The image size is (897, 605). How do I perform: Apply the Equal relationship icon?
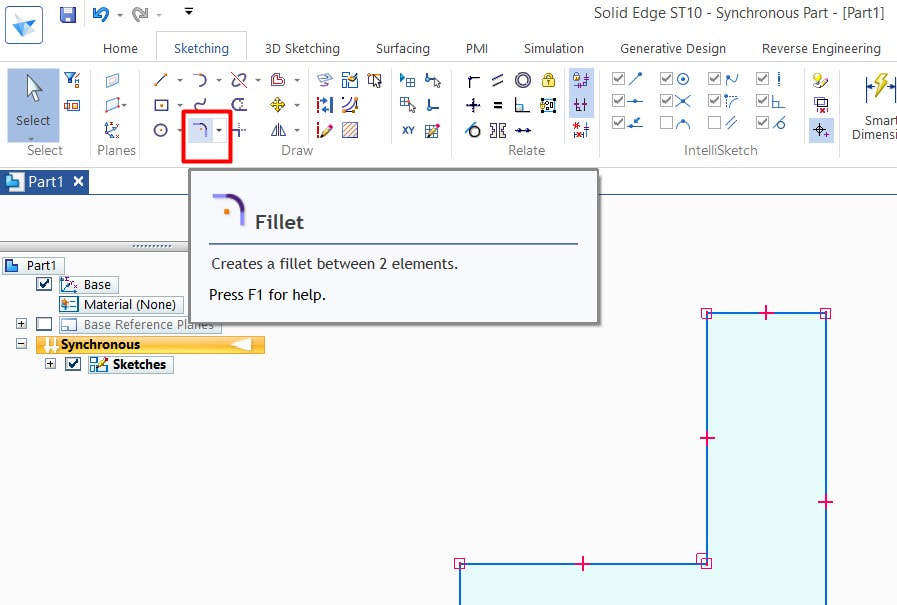point(498,105)
